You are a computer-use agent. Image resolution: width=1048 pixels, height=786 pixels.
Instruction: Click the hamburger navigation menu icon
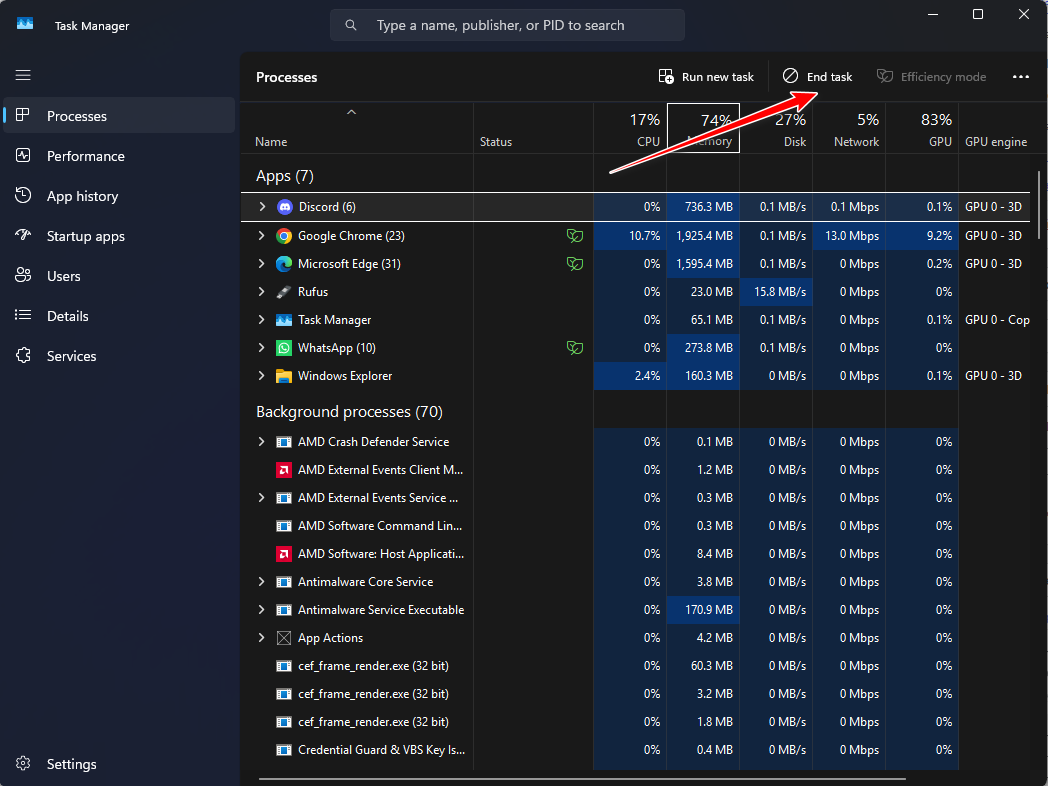pyautogui.click(x=23, y=75)
